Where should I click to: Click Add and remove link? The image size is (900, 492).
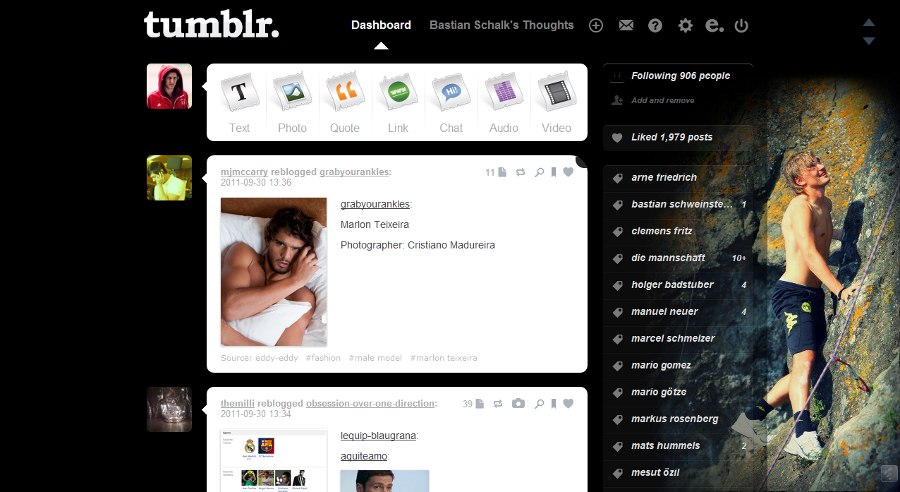[662, 100]
